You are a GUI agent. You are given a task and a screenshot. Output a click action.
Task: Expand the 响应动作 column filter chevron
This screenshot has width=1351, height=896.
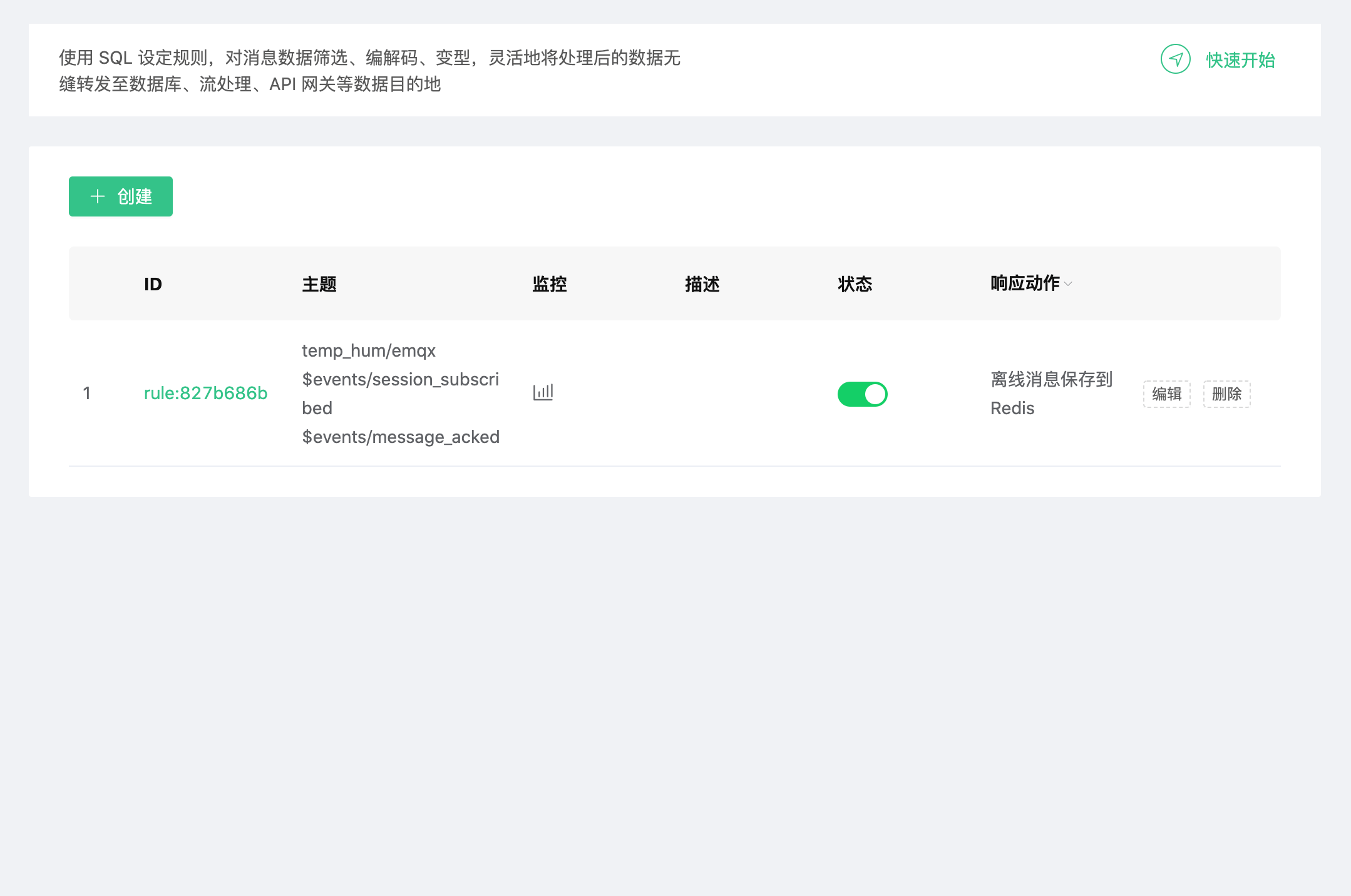tap(1068, 284)
